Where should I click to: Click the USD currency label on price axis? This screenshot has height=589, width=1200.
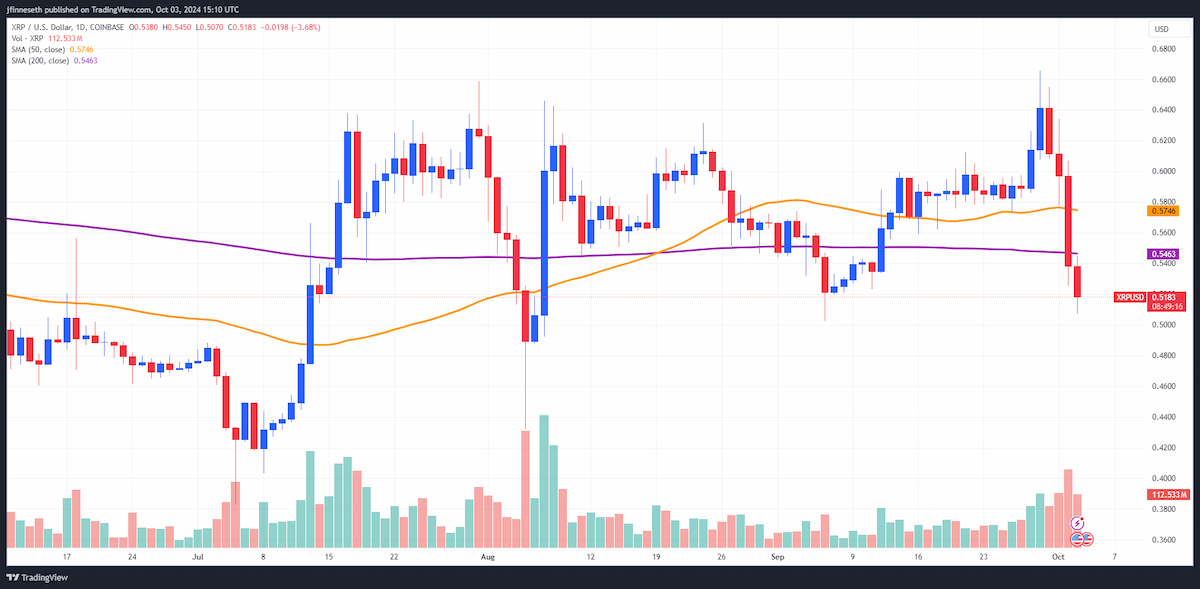point(1162,29)
